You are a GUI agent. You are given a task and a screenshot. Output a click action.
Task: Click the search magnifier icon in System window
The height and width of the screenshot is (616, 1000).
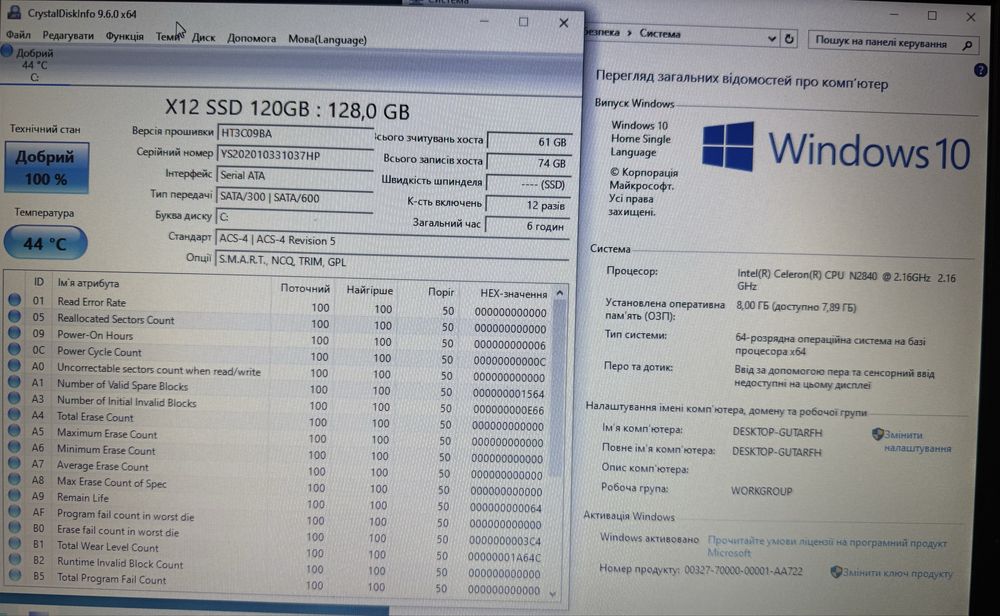click(967, 45)
